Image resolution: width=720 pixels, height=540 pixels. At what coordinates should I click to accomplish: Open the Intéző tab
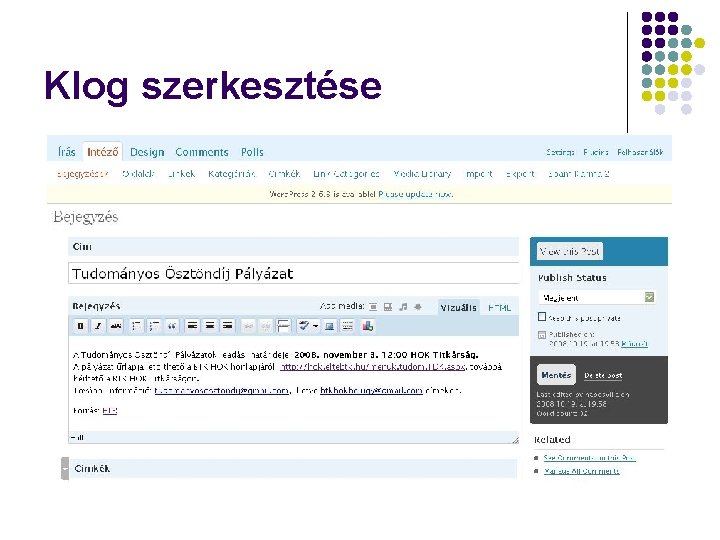(x=103, y=152)
